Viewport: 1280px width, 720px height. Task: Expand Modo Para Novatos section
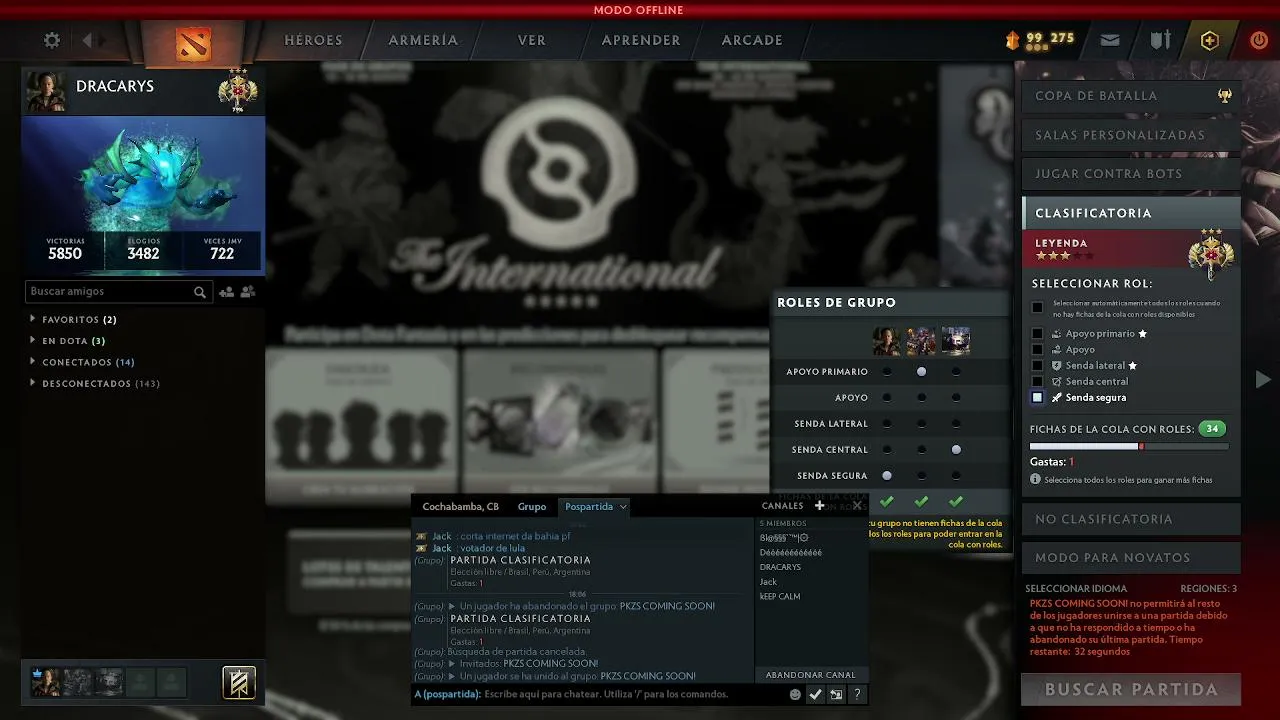click(1131, 558)
